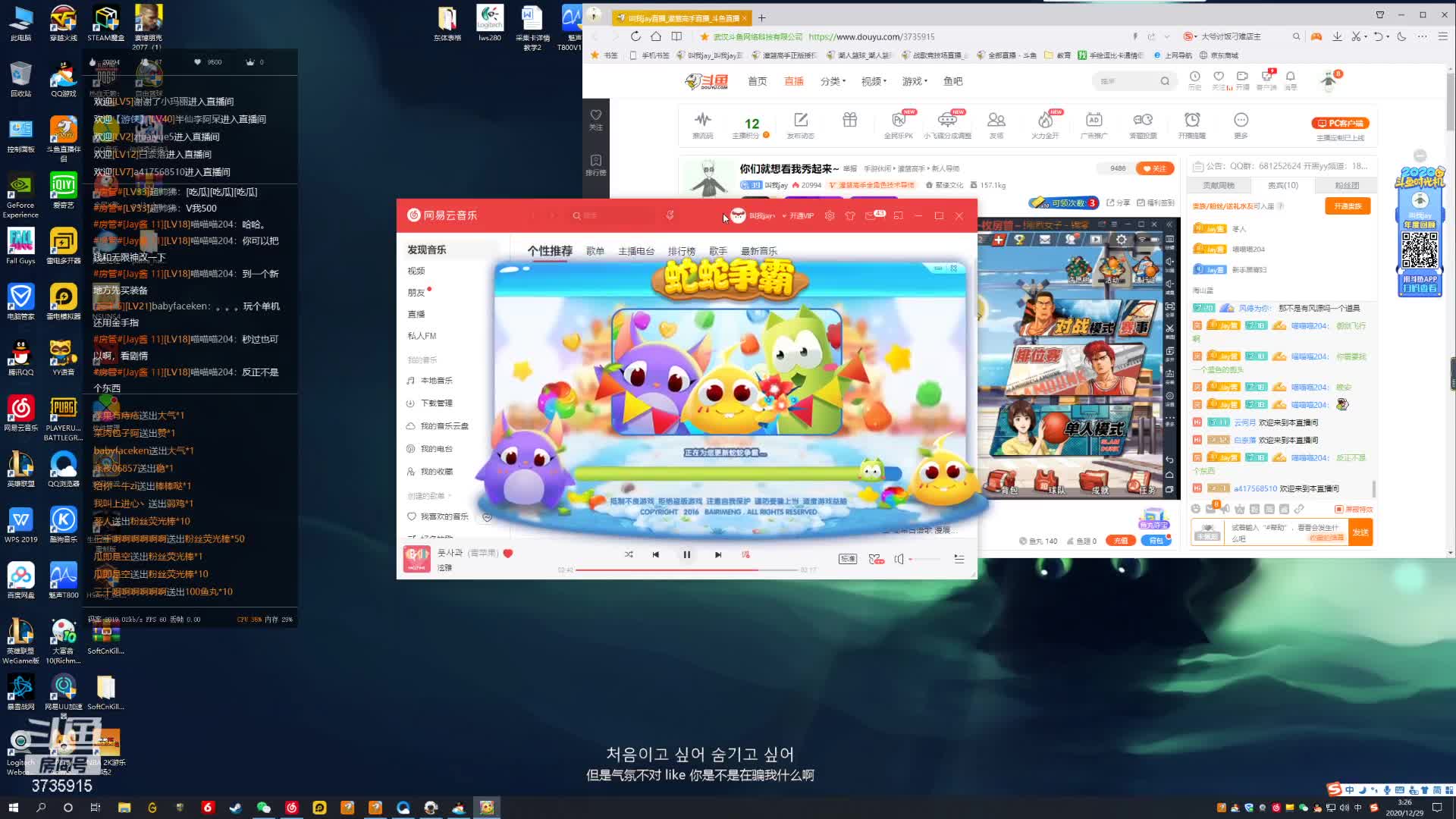
Task: Select the 最新音乐 tab
Action: coord(759,251)
